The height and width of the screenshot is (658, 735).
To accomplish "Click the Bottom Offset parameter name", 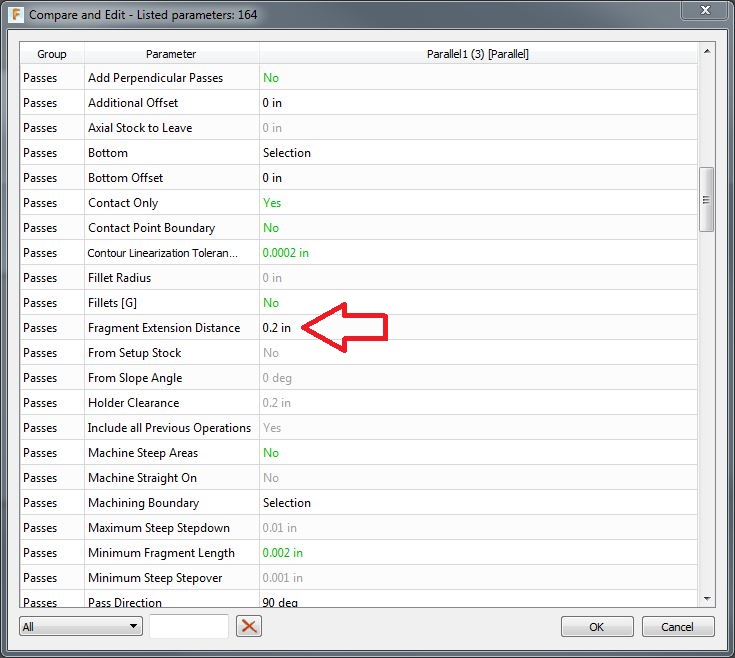I will click(x=126, y=178).
